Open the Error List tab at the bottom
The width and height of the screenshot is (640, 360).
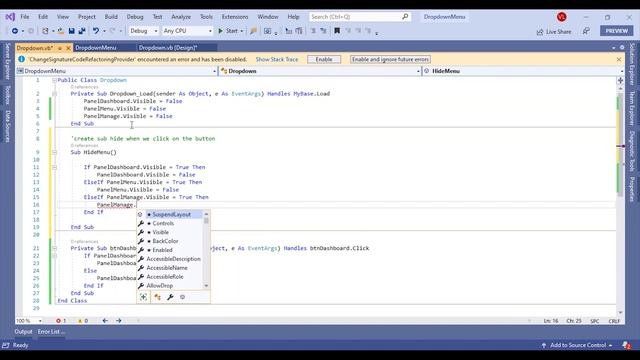point(51,332)
